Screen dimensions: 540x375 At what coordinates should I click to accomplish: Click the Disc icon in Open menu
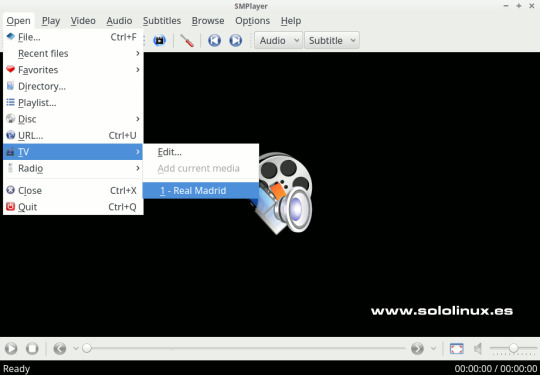click(11, 119)
